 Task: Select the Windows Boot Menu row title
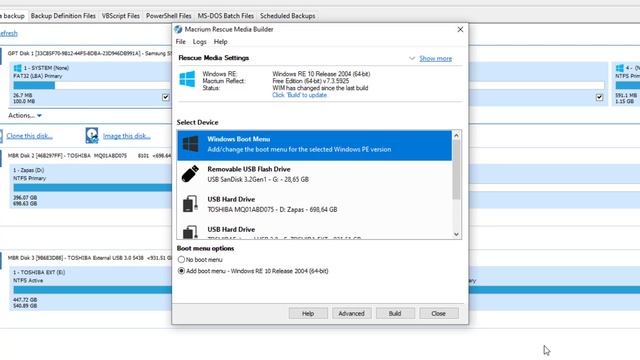pos(239,139)
